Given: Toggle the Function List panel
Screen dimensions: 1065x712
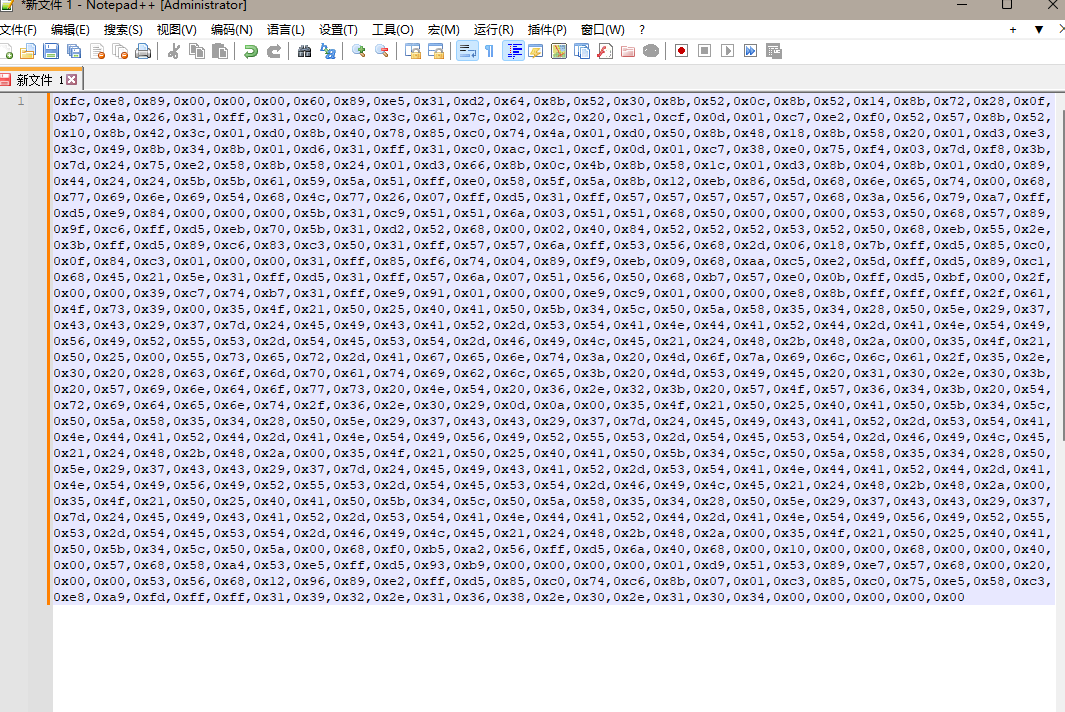Looking at the screenshot, I should (605, 51).
